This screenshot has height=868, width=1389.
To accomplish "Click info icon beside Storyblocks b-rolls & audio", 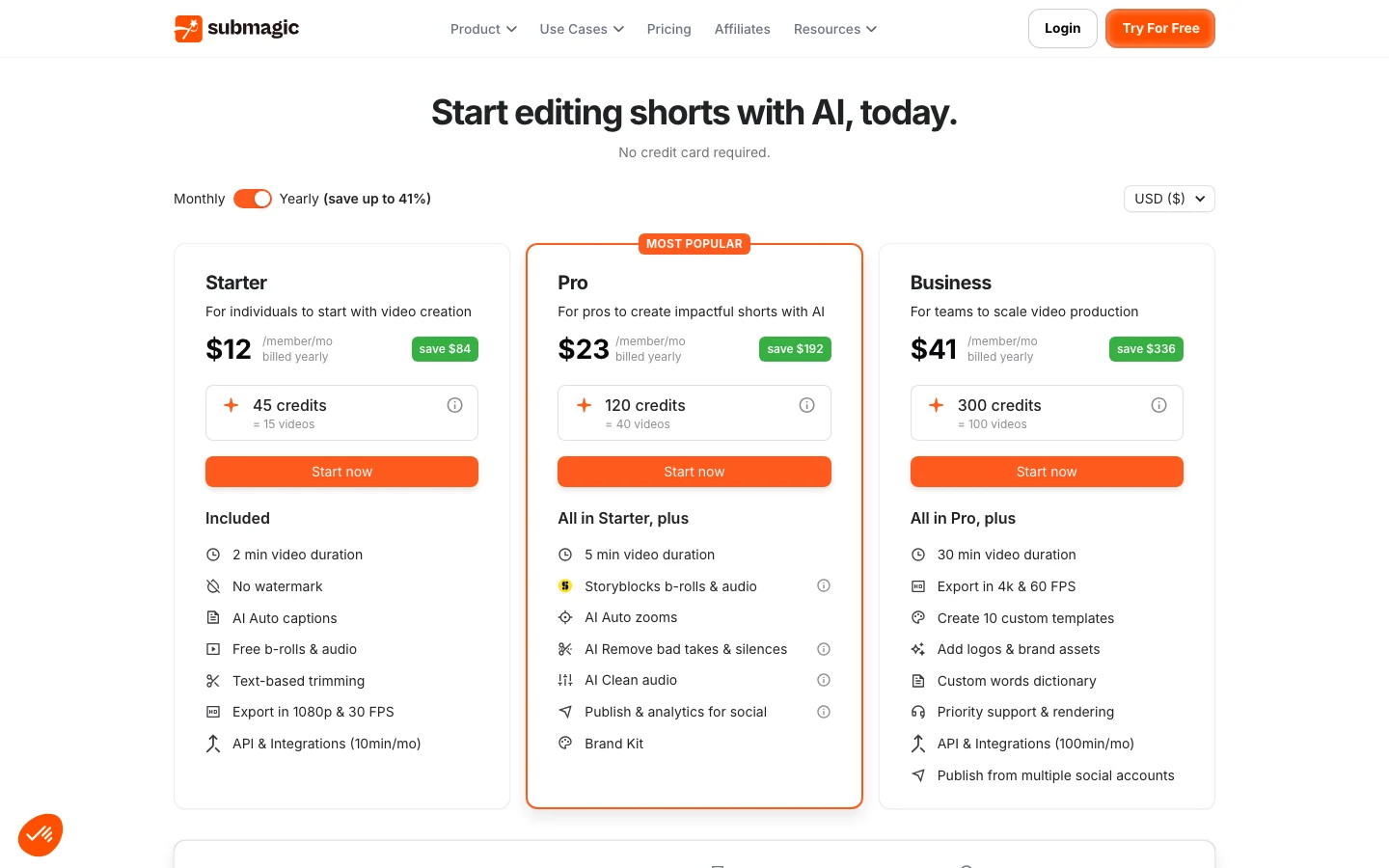I will point(824,585).
